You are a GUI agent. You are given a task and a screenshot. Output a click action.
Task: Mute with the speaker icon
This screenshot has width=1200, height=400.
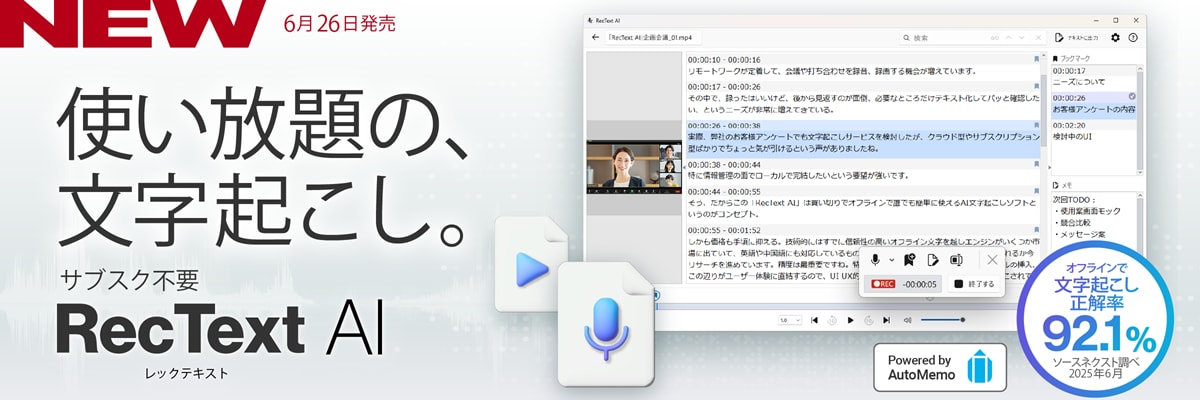pos(908,320)
